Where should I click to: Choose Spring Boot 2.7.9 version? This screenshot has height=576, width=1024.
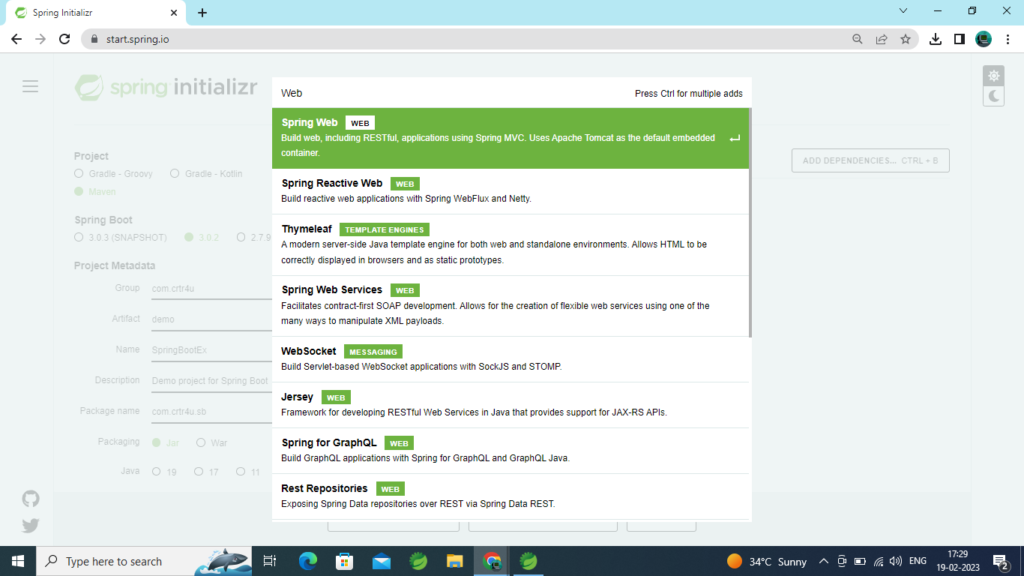click(254, 237)
